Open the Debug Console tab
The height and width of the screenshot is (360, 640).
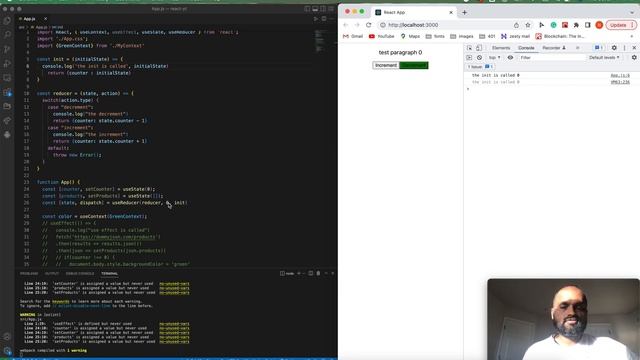pyautogui.click(x=80, y=273)
